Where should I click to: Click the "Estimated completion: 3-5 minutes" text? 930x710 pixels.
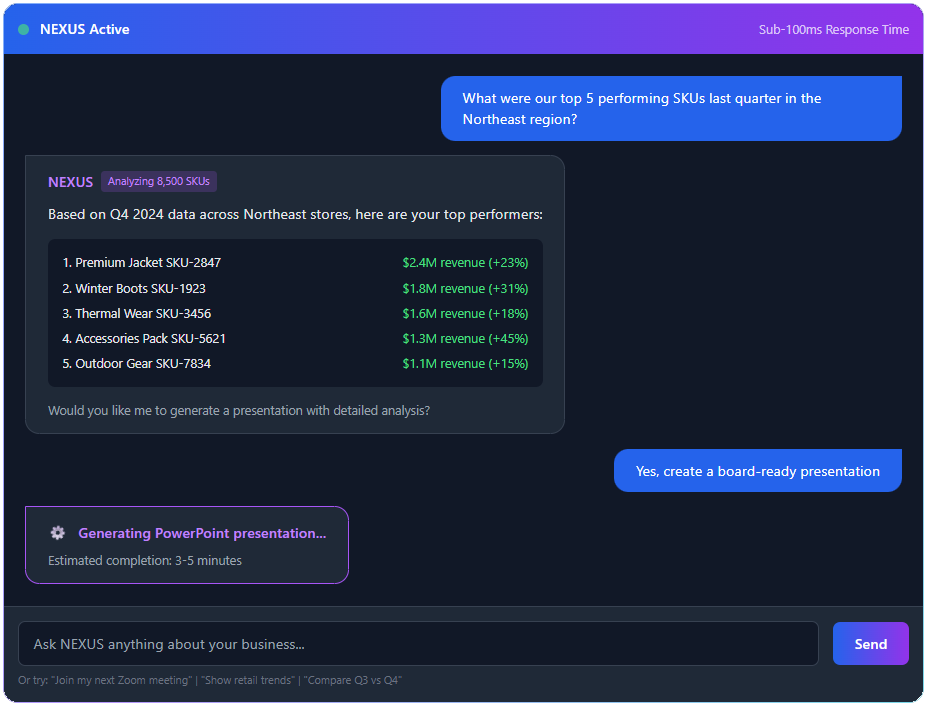[x=145, y=560]
